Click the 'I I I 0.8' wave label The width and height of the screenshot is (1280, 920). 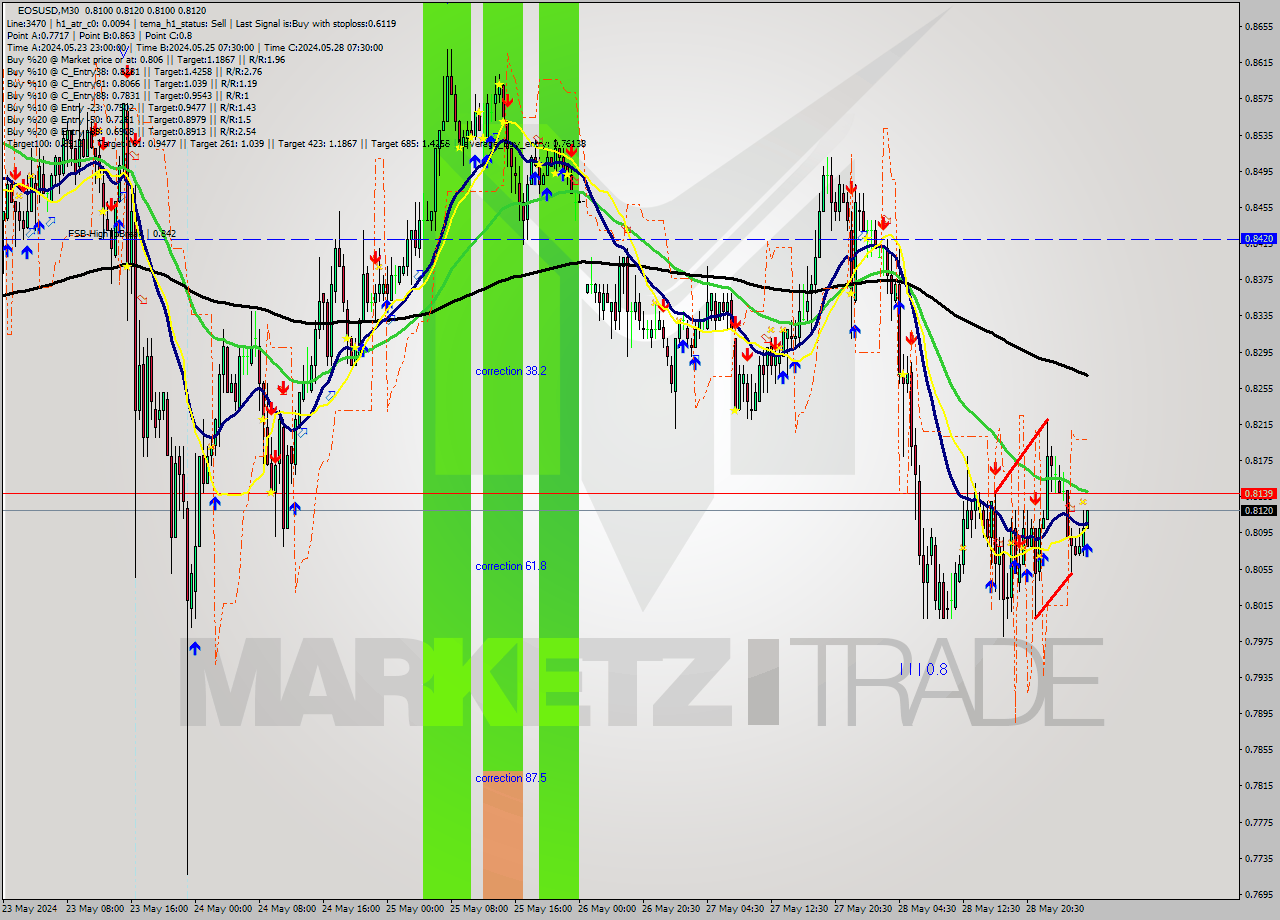(923, 670)
